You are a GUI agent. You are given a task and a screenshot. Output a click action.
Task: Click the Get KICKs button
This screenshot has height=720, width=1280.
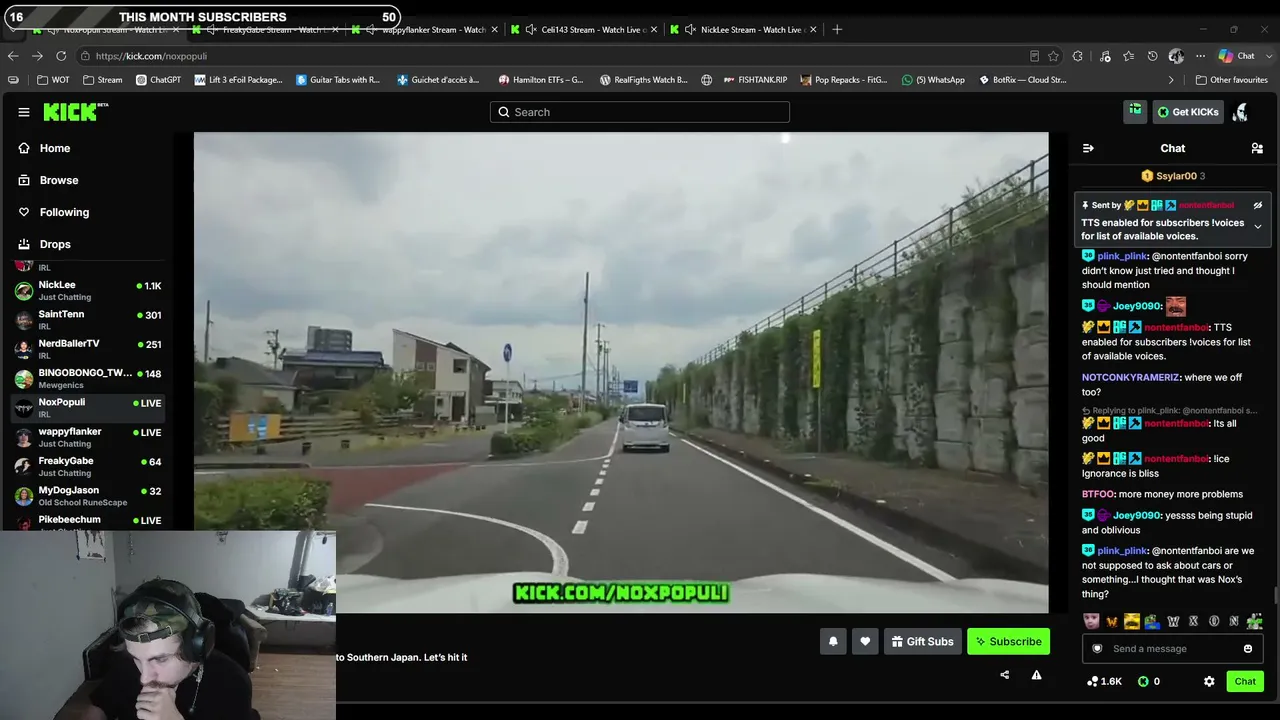1188,112
